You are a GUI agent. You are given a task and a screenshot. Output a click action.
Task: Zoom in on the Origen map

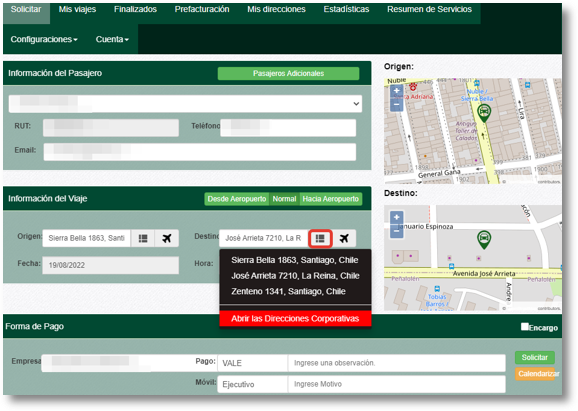397,90
